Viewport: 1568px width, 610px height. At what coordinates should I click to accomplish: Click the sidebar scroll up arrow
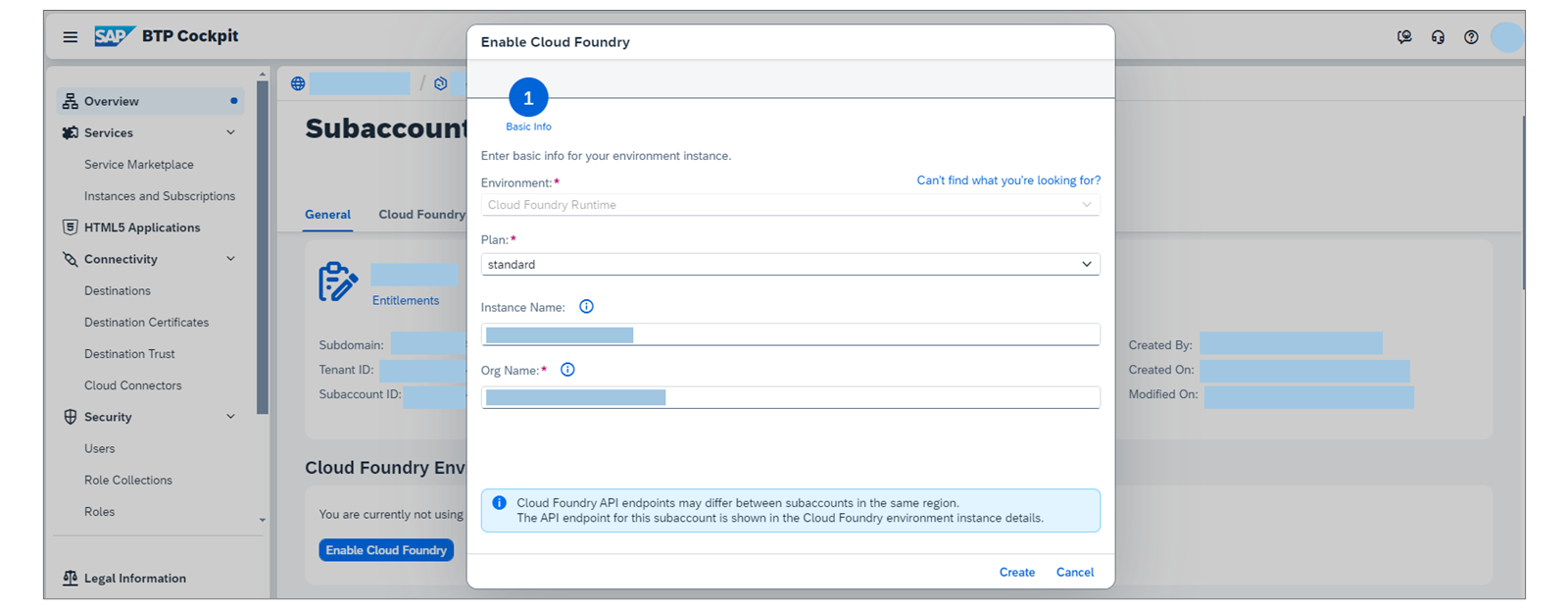click(262, 75)
